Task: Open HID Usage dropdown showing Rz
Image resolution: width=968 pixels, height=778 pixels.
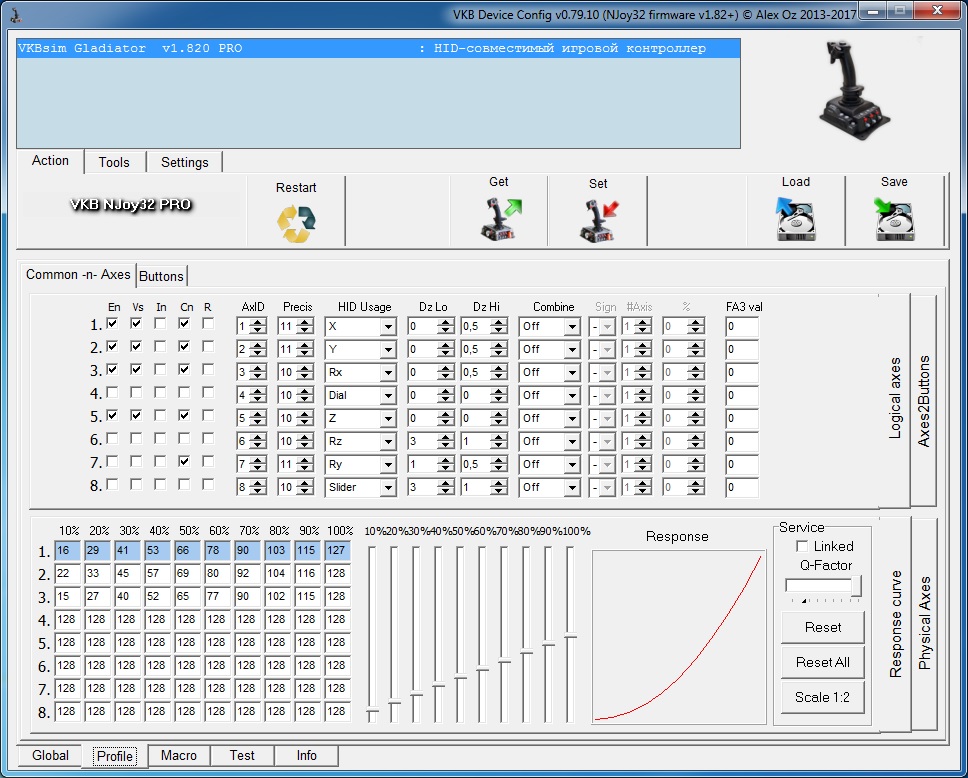Action: pyautogui.click(x=388, y=441)
